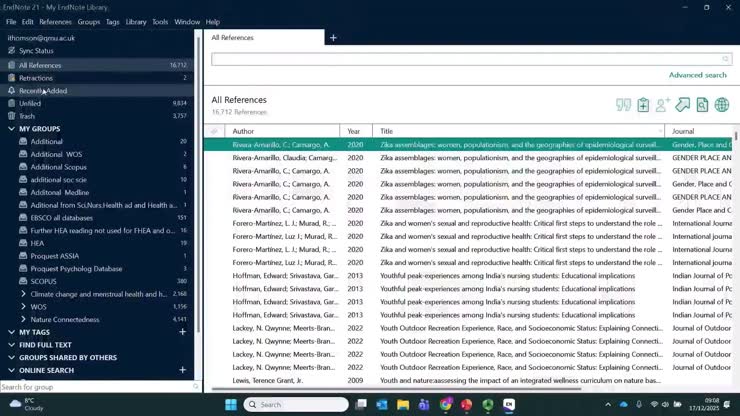Open the References menu

55,22
